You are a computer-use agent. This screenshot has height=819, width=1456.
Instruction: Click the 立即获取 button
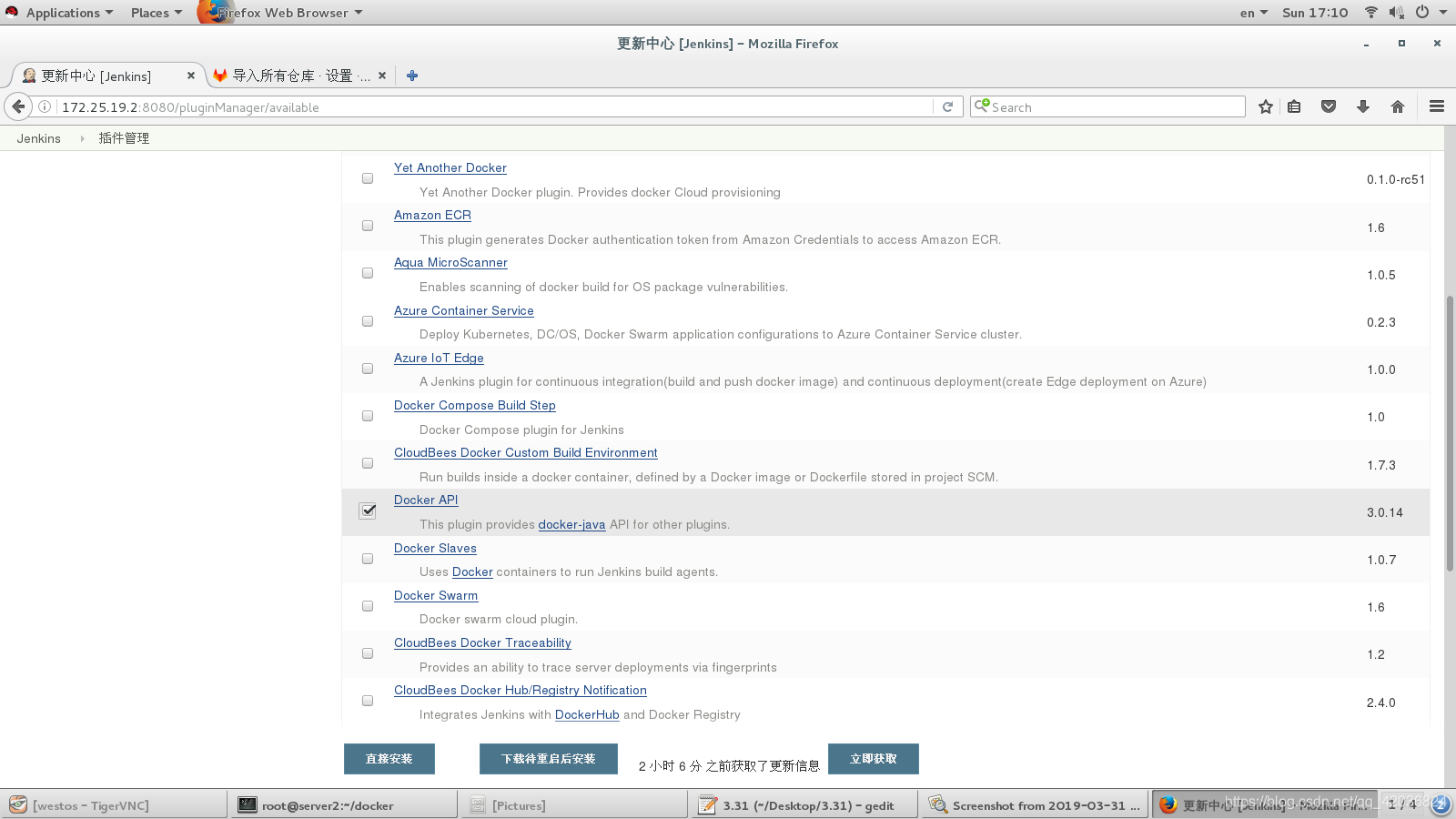[x=874, y=759]
